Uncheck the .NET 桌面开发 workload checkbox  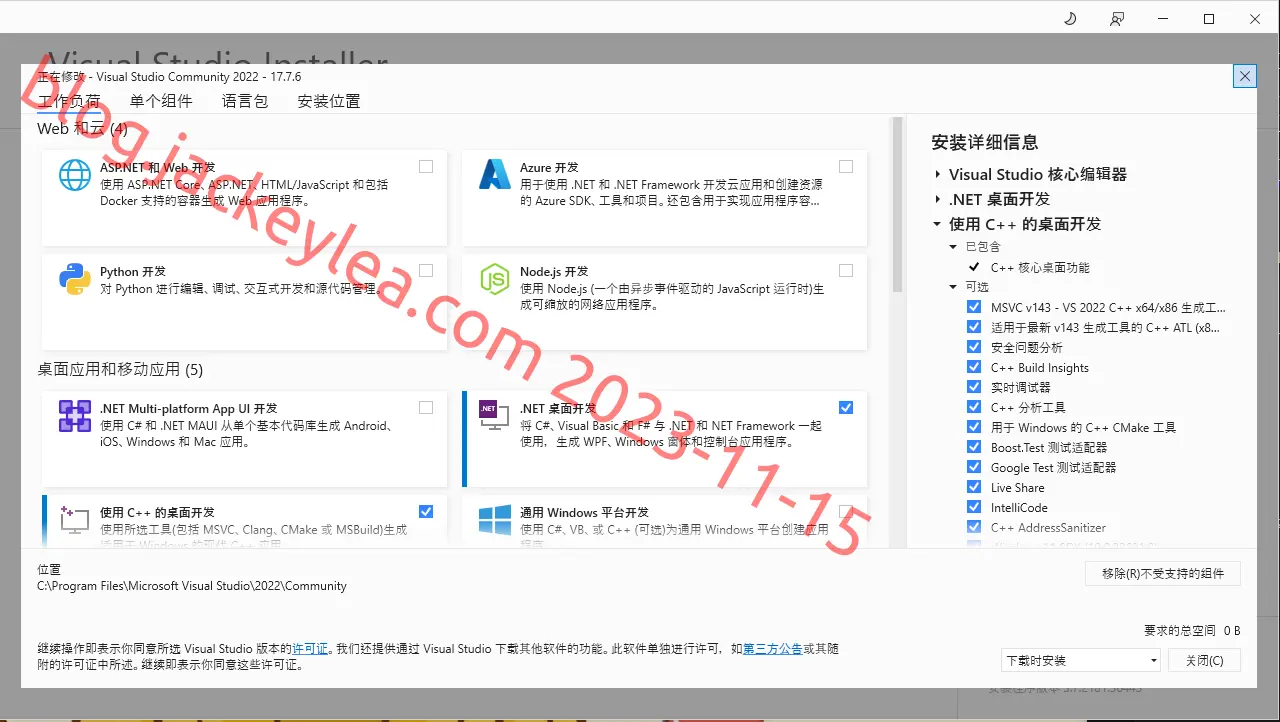[x=846, y=408]
